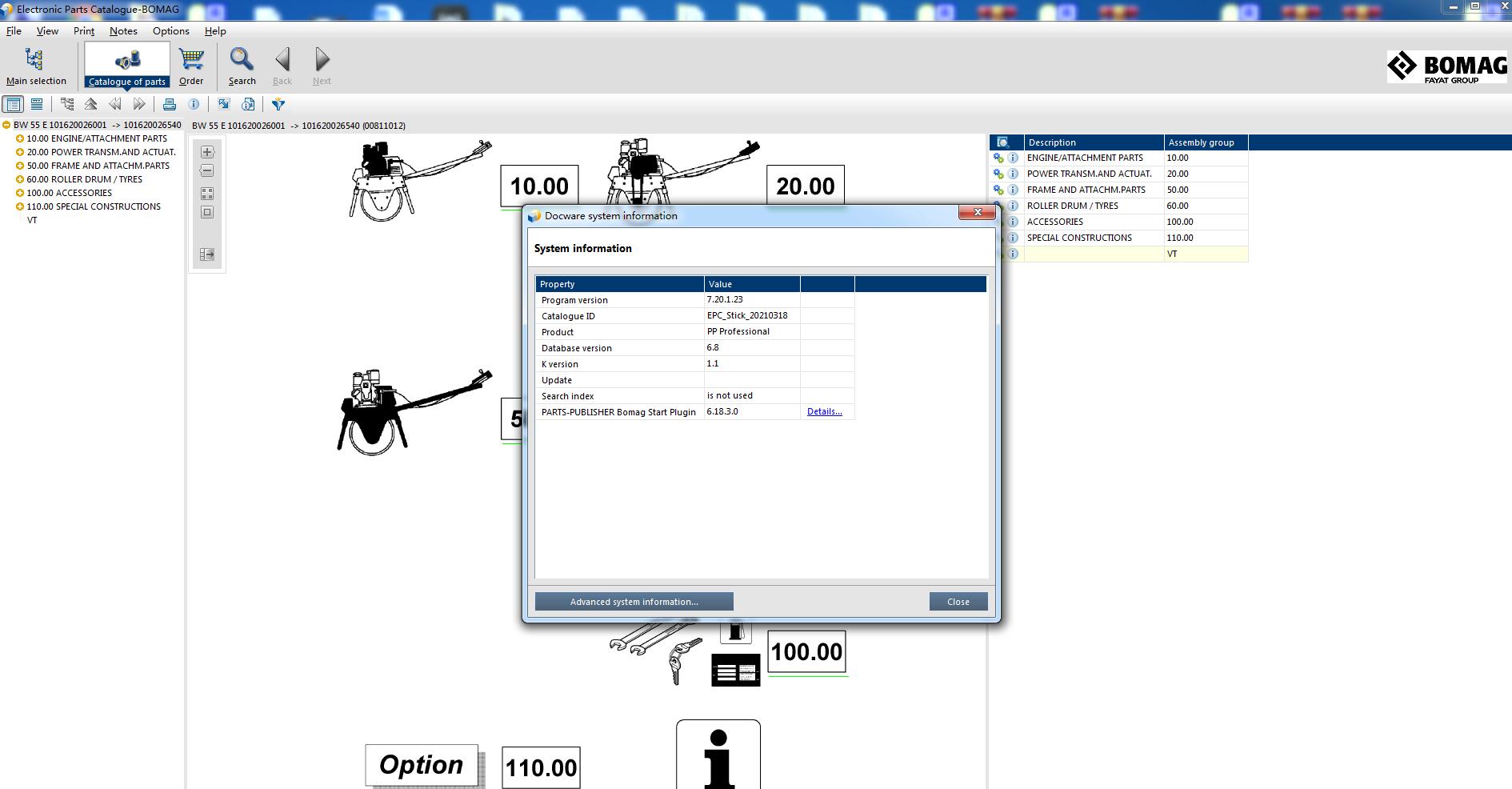Sort by the Assembly group column header
This screenshot has height=789, width=1512.
point(1206,142)
